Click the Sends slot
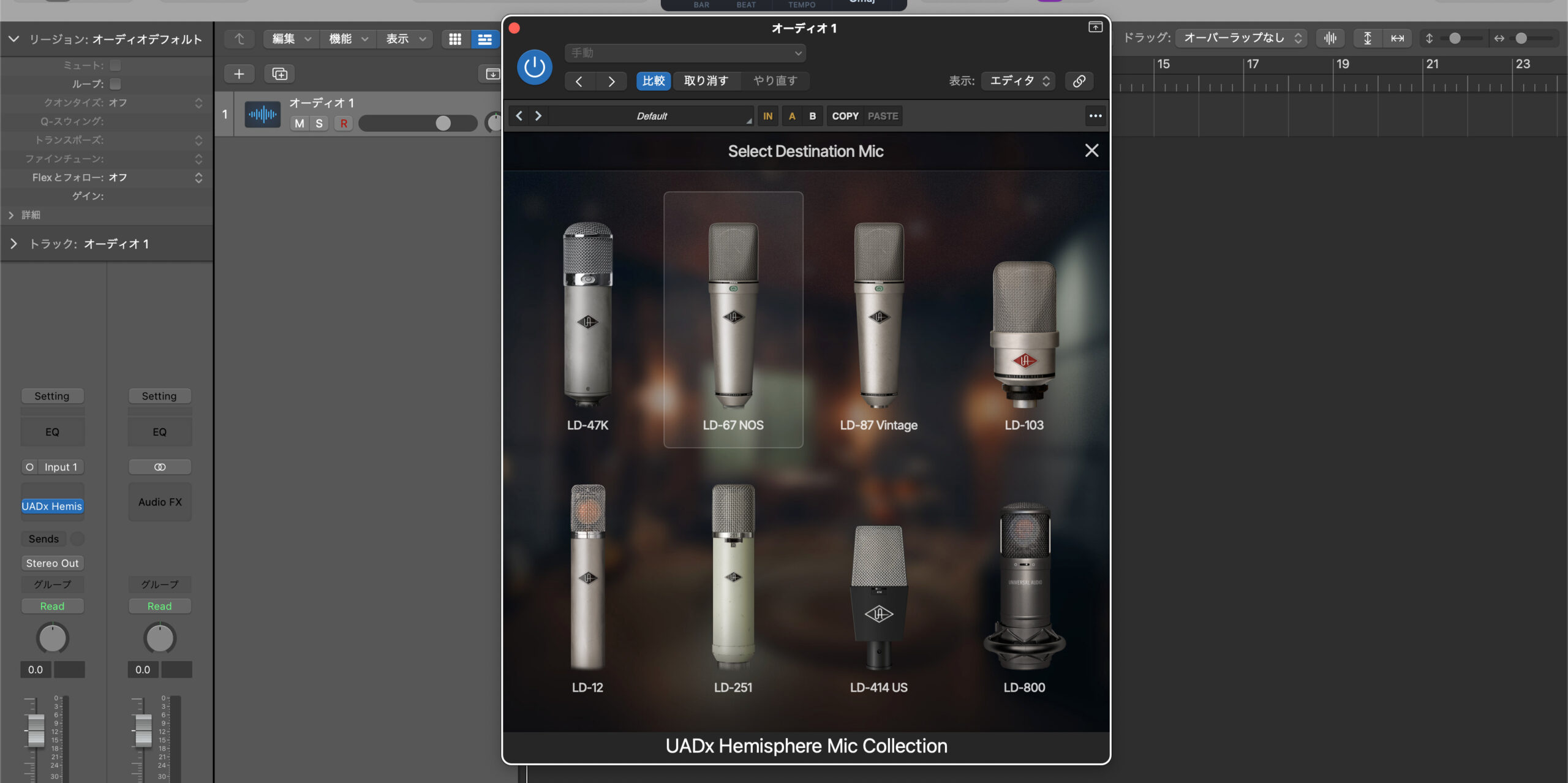Image resolution: width=1568 pixels, height=783 pixels. pos(44,539)
